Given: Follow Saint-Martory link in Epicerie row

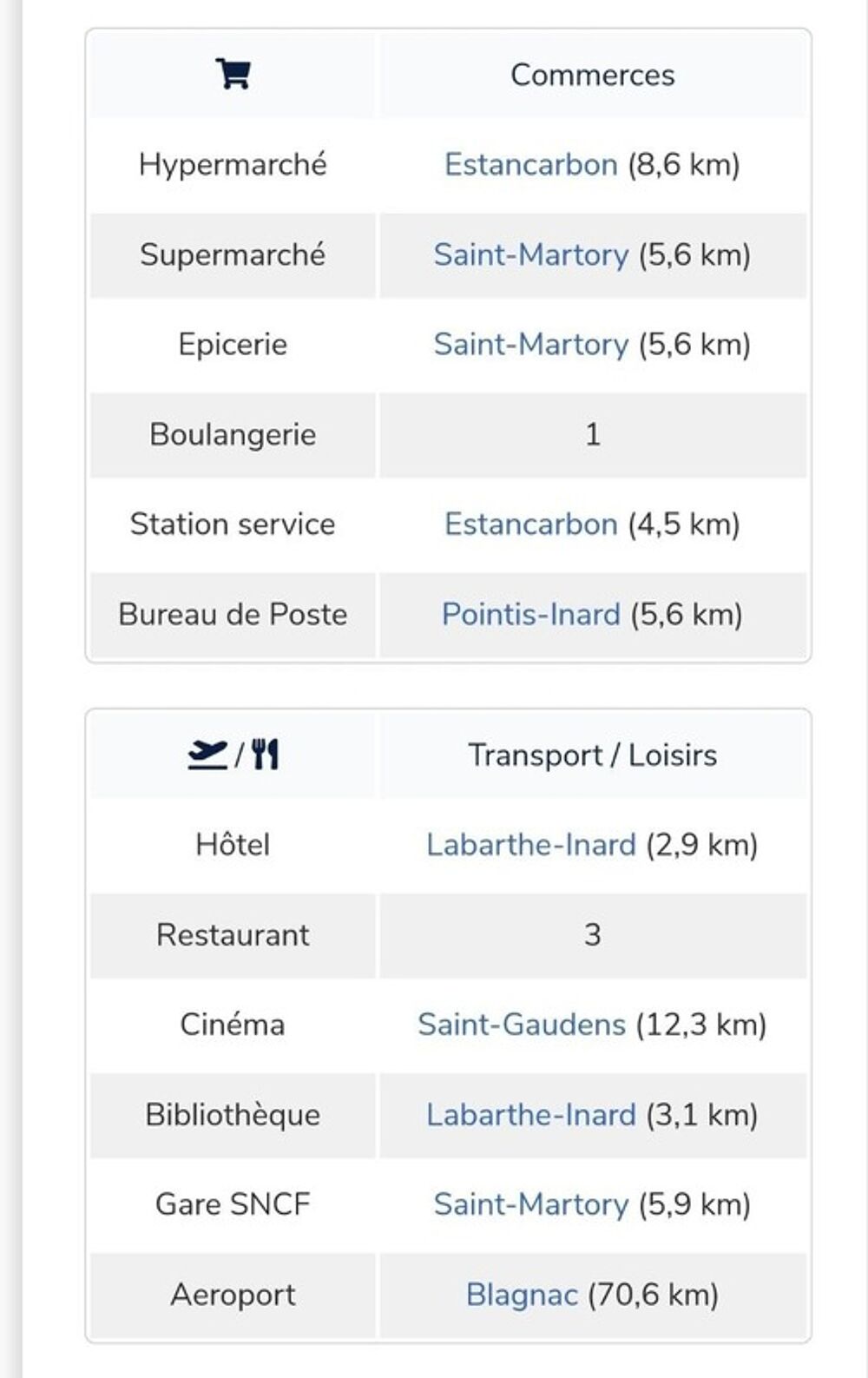Looking at the screenshot, I should [530, 344].
